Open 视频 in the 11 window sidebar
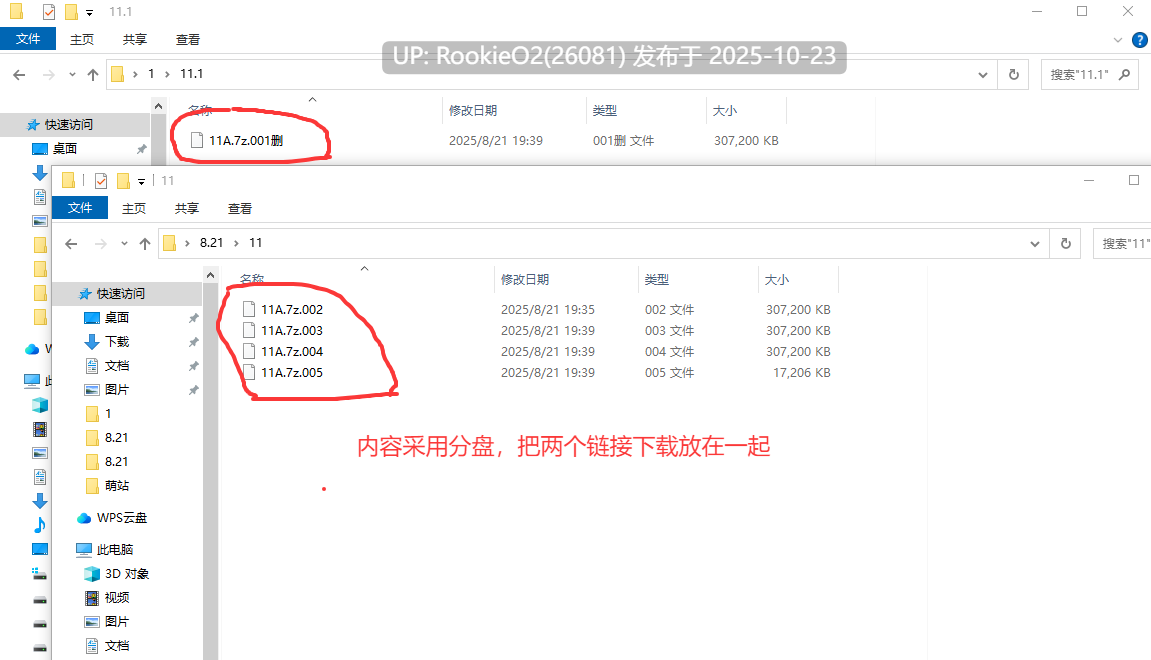The width and height of the screenshot is (1151, 660). click(117, 598)
